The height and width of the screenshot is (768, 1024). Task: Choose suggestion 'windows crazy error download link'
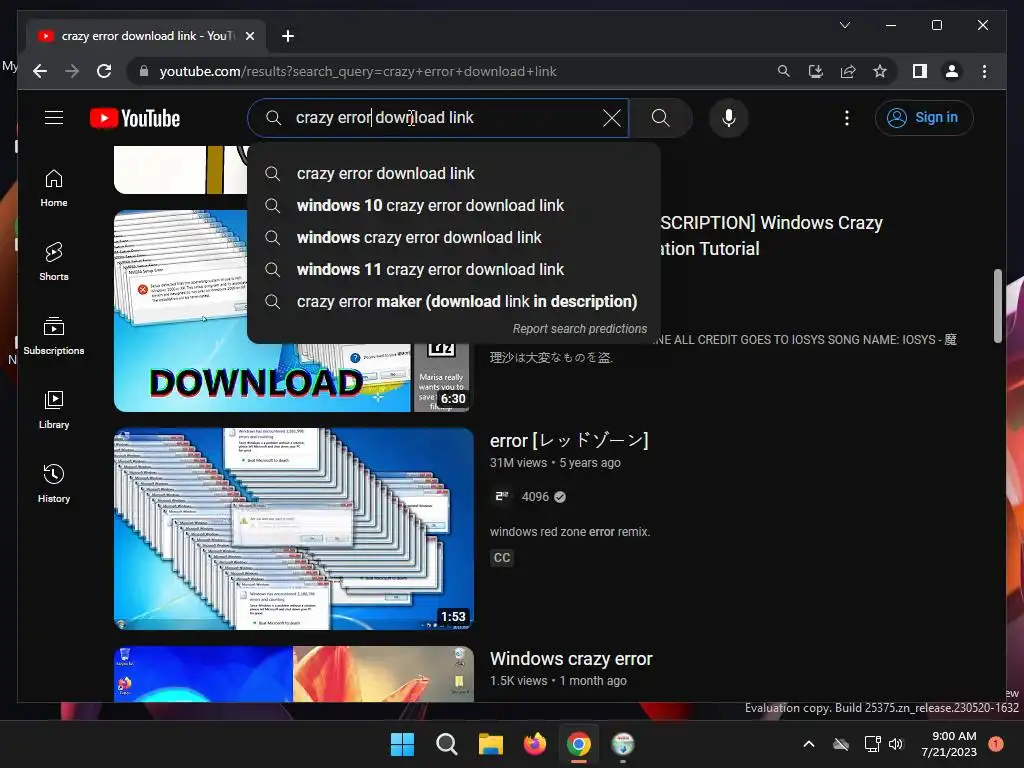tap(454, 238)
